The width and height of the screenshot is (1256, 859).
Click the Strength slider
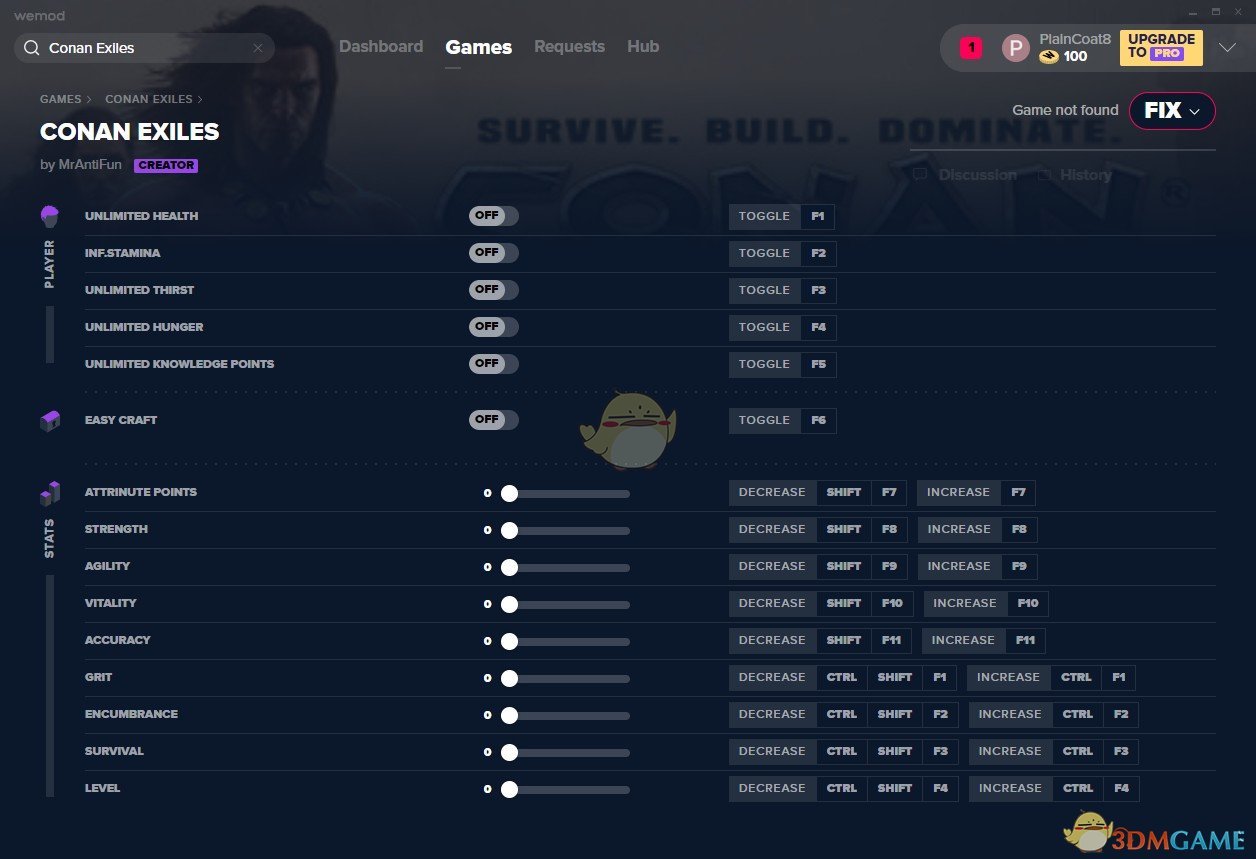point(565,530)
